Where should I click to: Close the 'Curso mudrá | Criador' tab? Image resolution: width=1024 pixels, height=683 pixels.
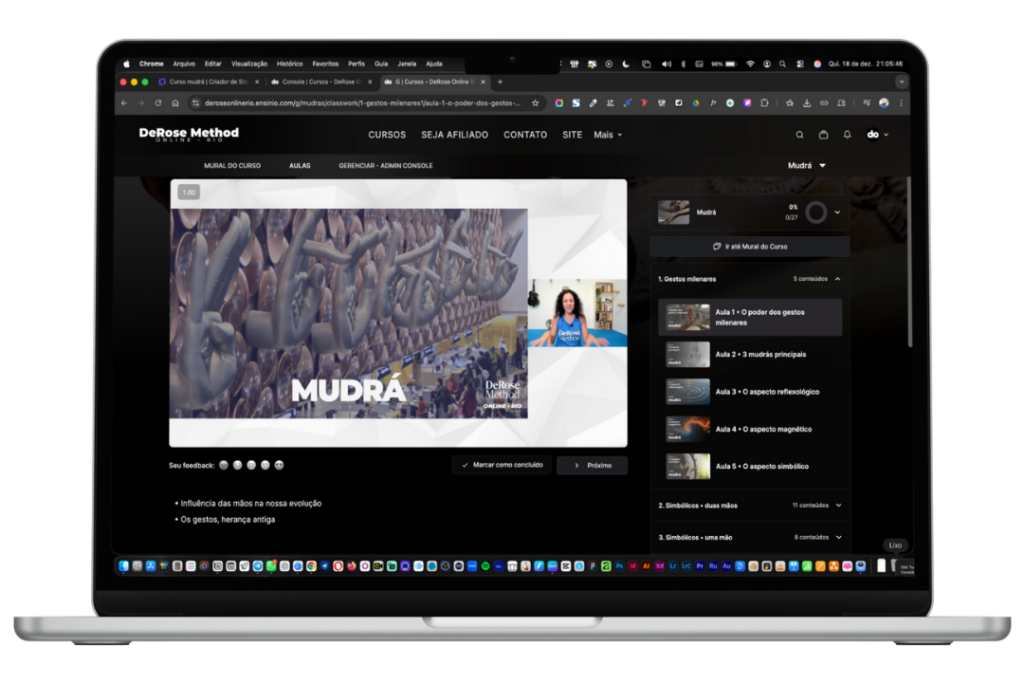(x=257, y=82)
